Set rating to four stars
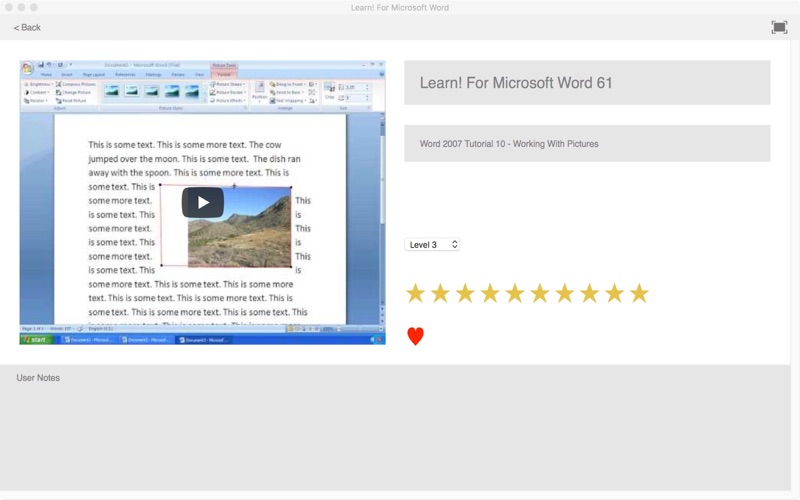The image size is (800, 500). click(x=490, y=293)
